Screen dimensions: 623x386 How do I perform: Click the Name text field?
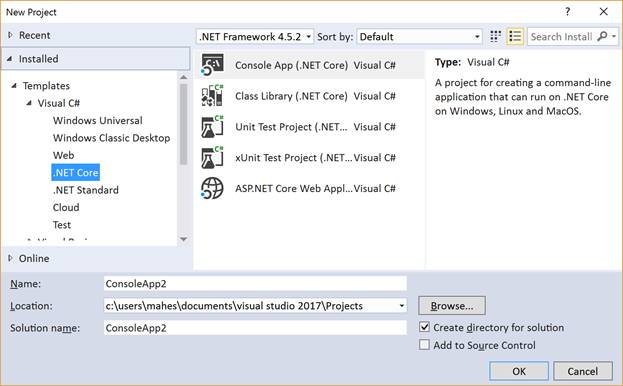tap(255, 284)
